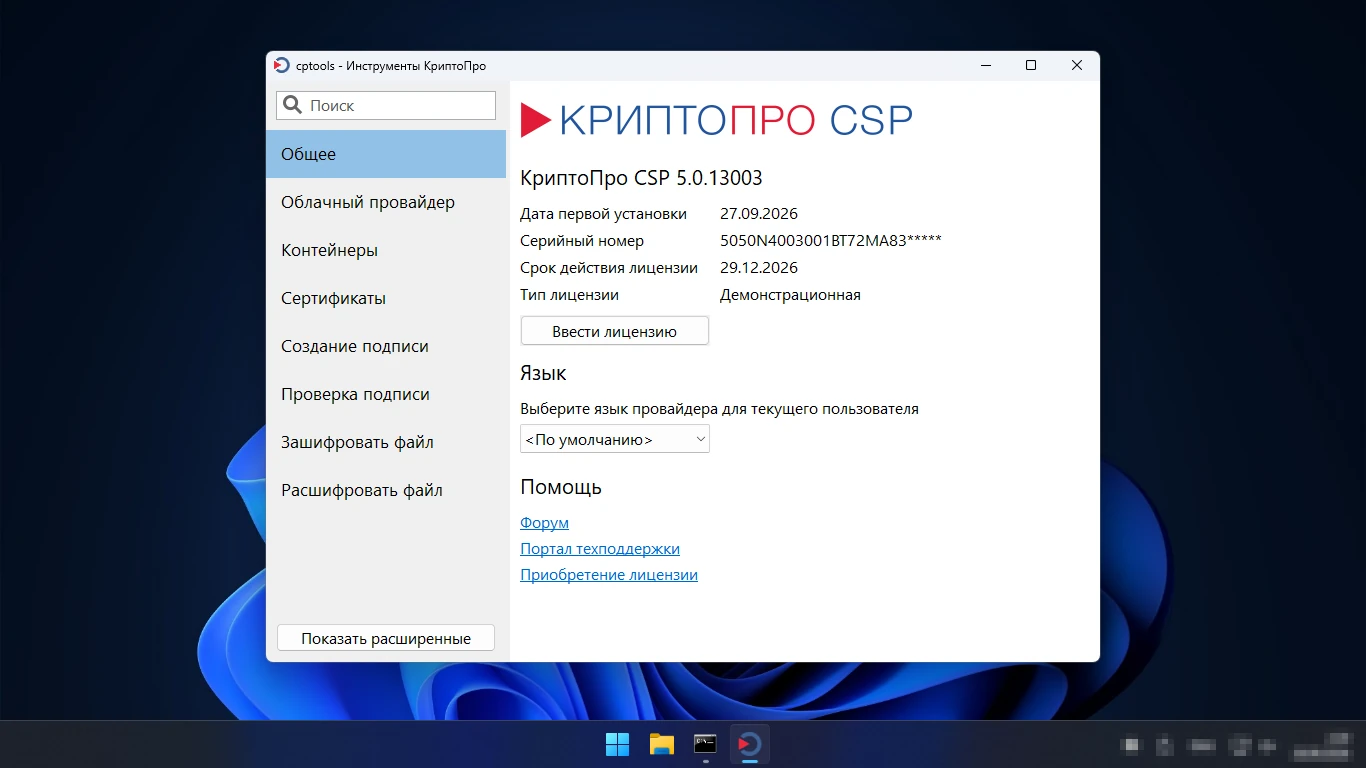Click the КриптоПро CSP 5.0.13003 version heading

[x=641, y=178]
